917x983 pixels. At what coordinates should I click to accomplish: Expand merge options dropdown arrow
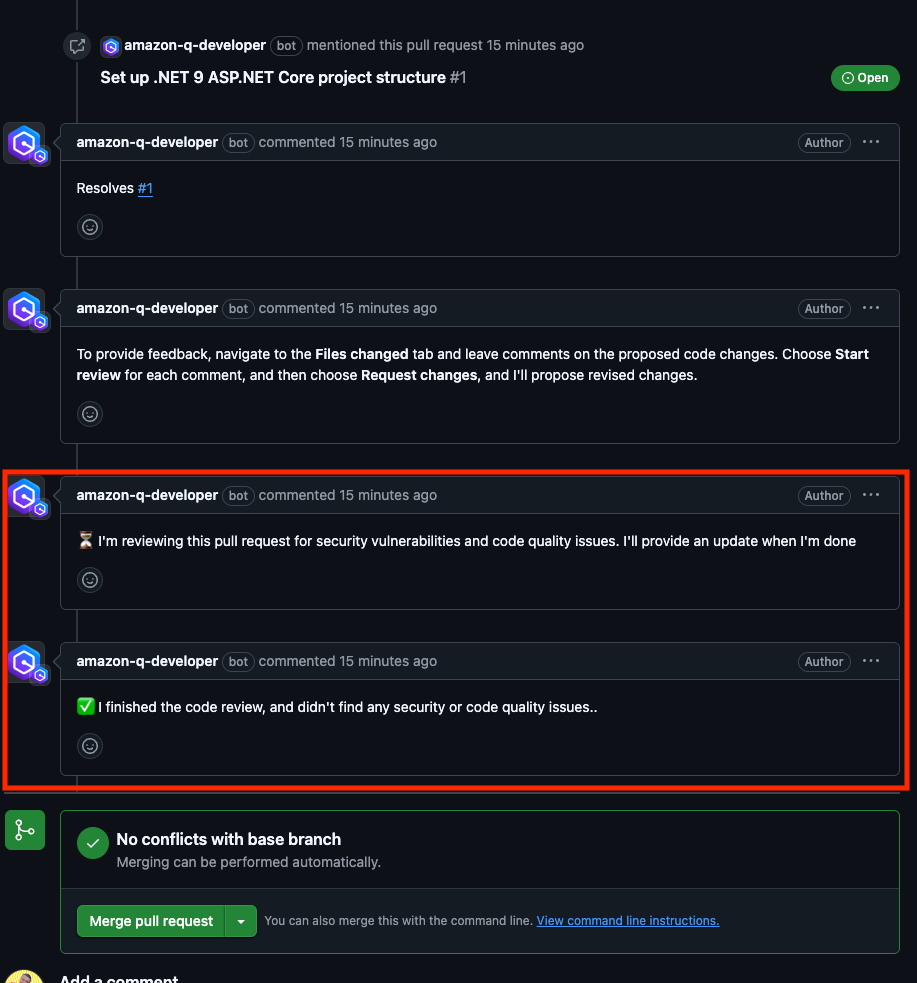click(241, 921)
